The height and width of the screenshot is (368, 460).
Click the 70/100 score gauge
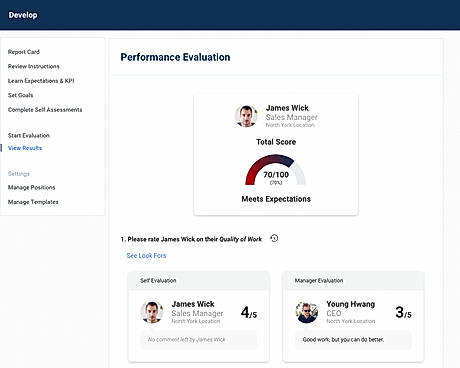click(276, 170)
